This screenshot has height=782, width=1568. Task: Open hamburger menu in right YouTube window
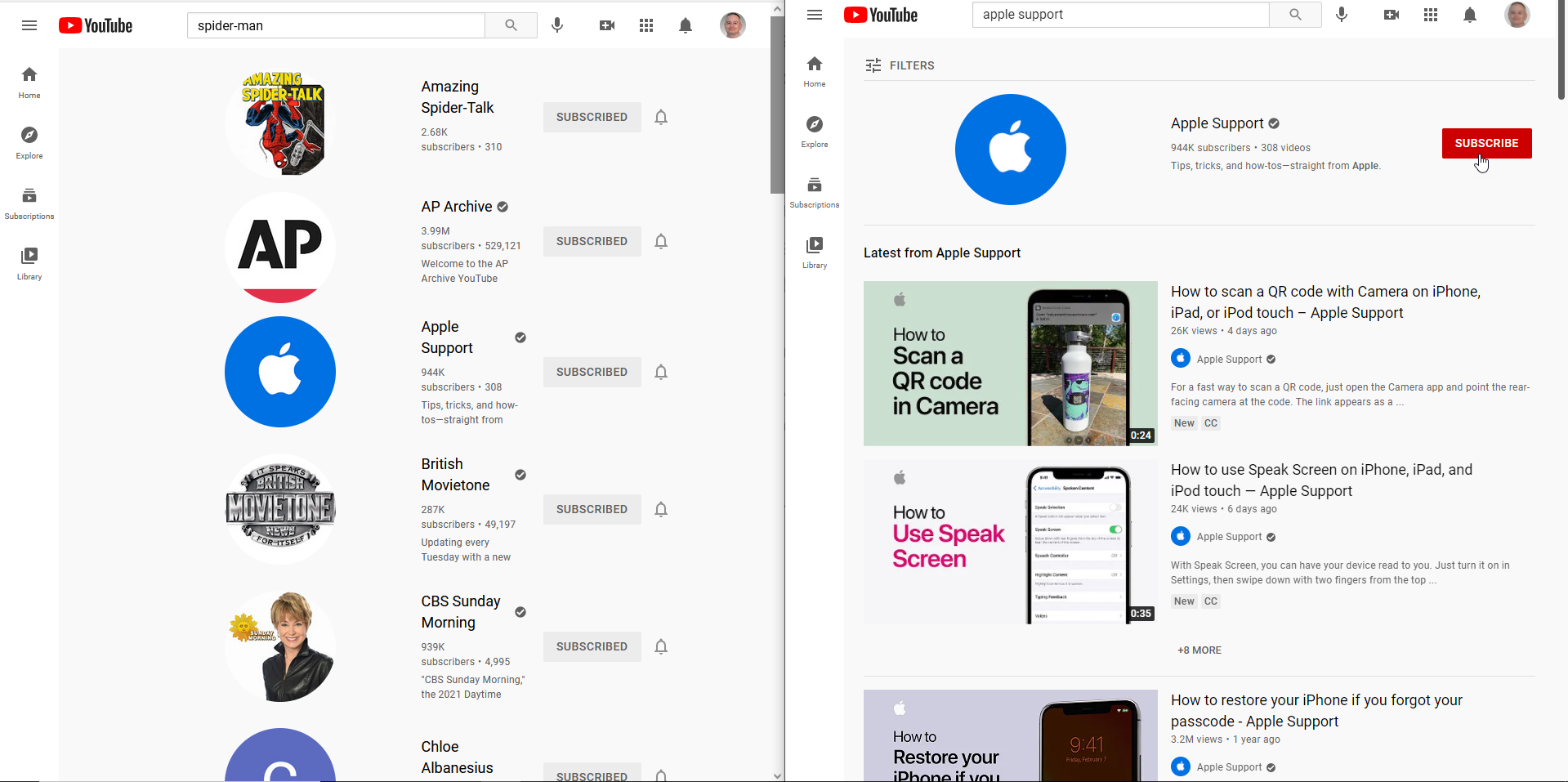(x=815, y=15)
